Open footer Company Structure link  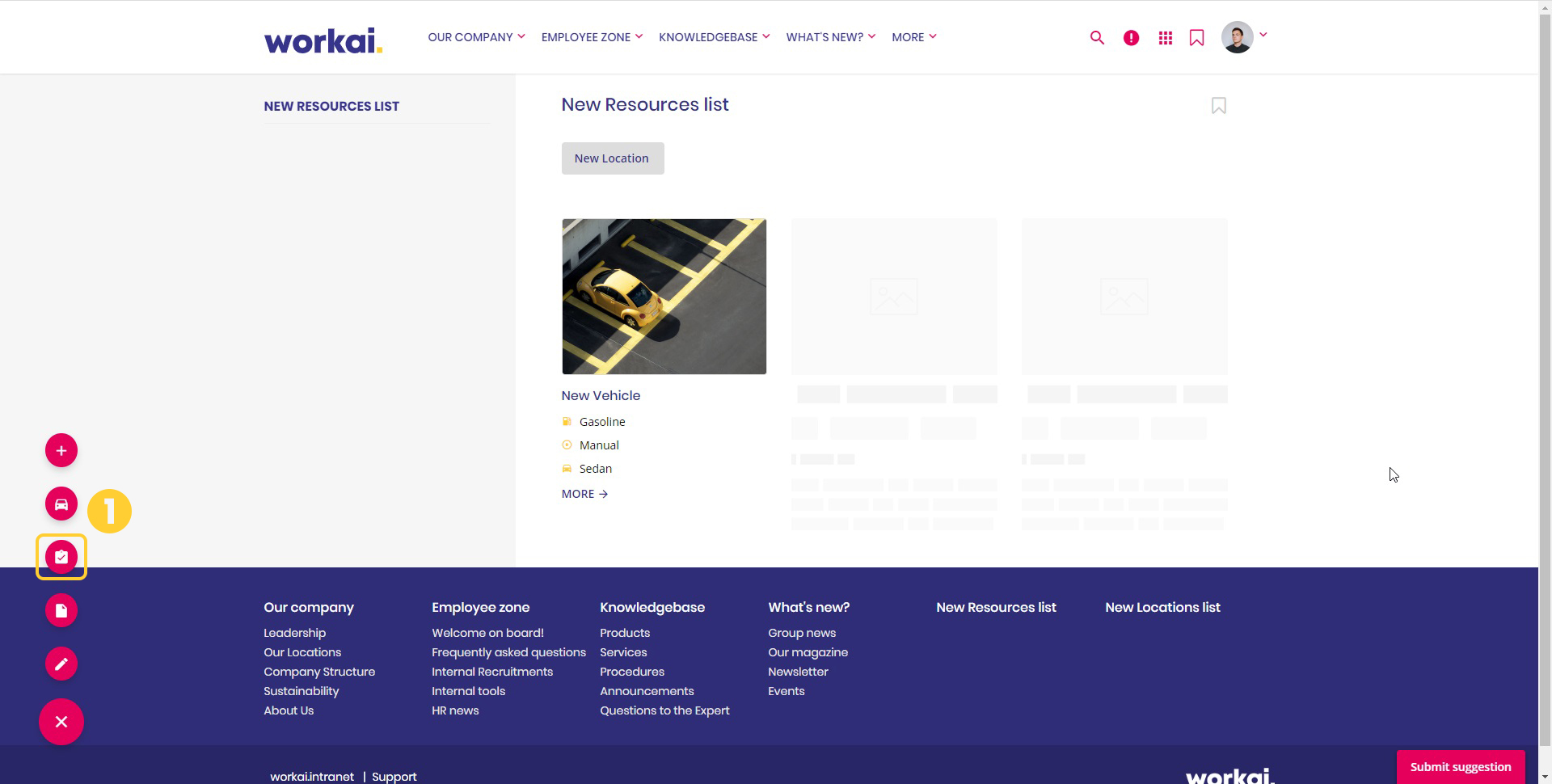click(x=319, y=672)
